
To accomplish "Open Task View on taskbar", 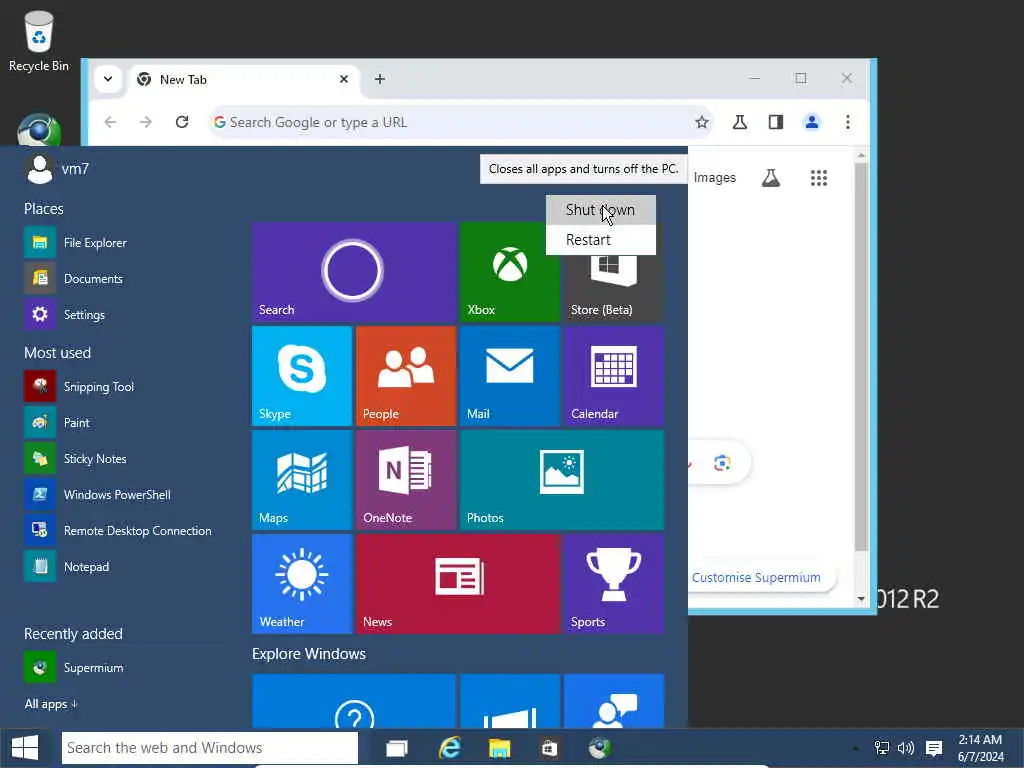I will pos(396,748).
